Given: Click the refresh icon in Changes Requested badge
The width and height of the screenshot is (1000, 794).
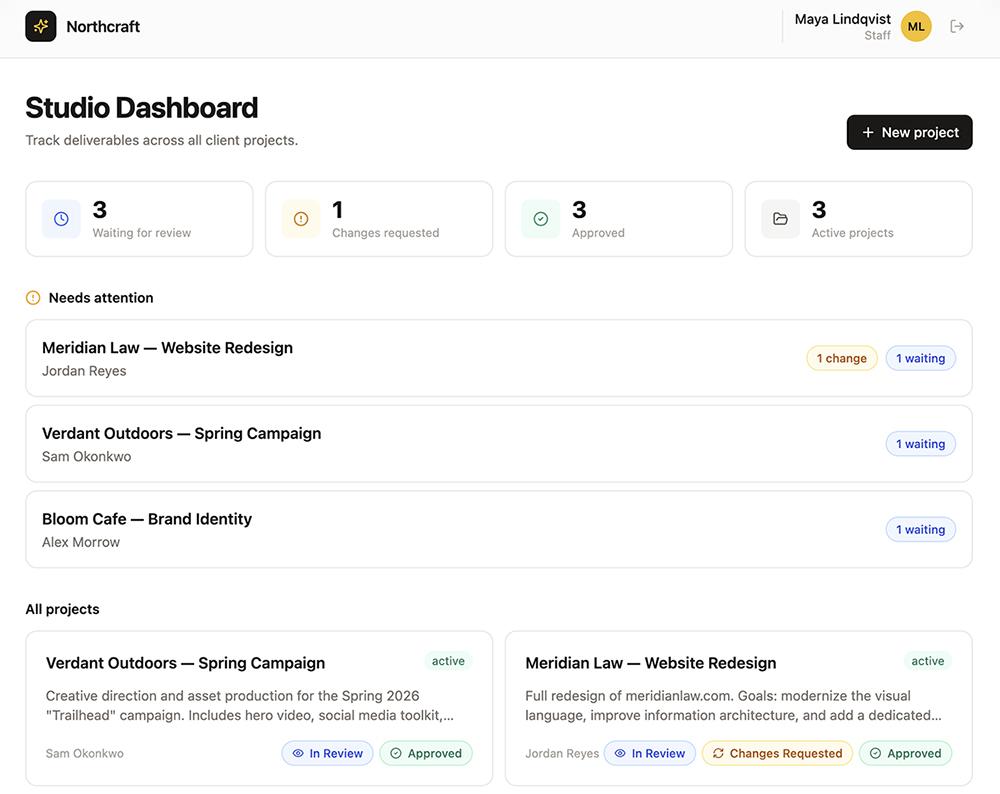Looking at the screenshot, I should [718, 753].
